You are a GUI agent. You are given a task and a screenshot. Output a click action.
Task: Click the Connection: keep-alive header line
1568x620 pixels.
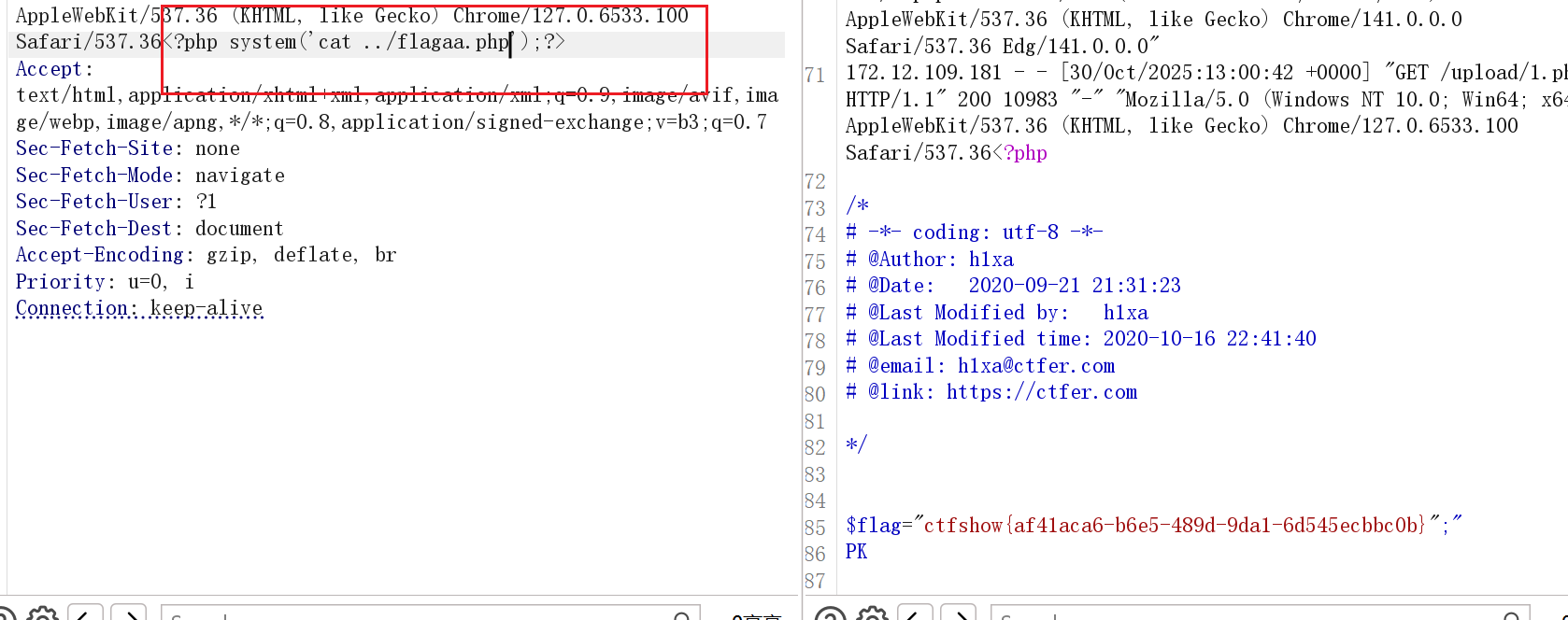(x=139, y=308)
